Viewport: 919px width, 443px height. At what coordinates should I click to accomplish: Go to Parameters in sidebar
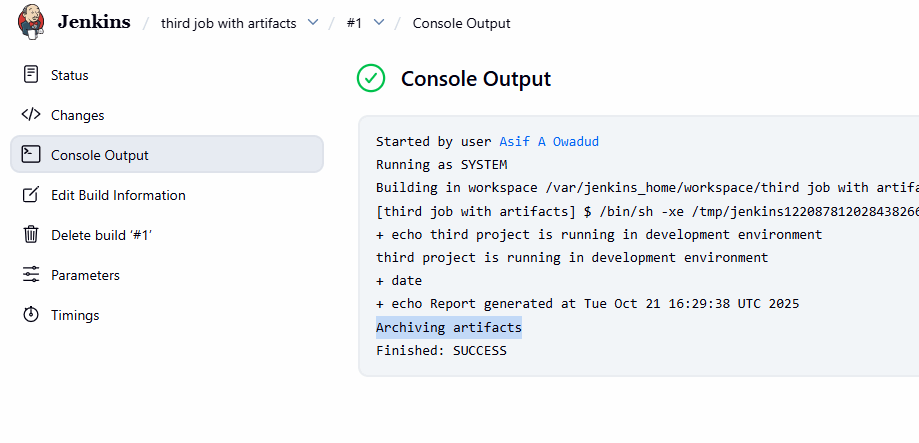pos(85,275)
